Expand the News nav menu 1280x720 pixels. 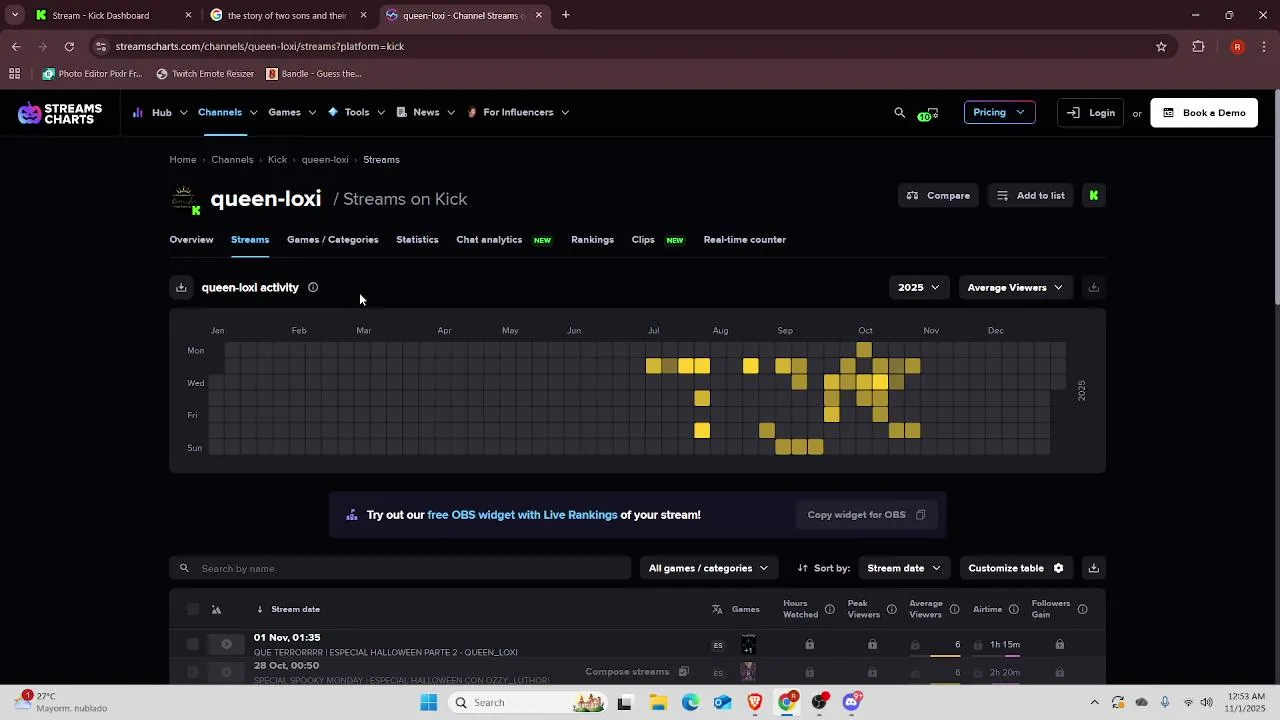(x=426, y=113)
